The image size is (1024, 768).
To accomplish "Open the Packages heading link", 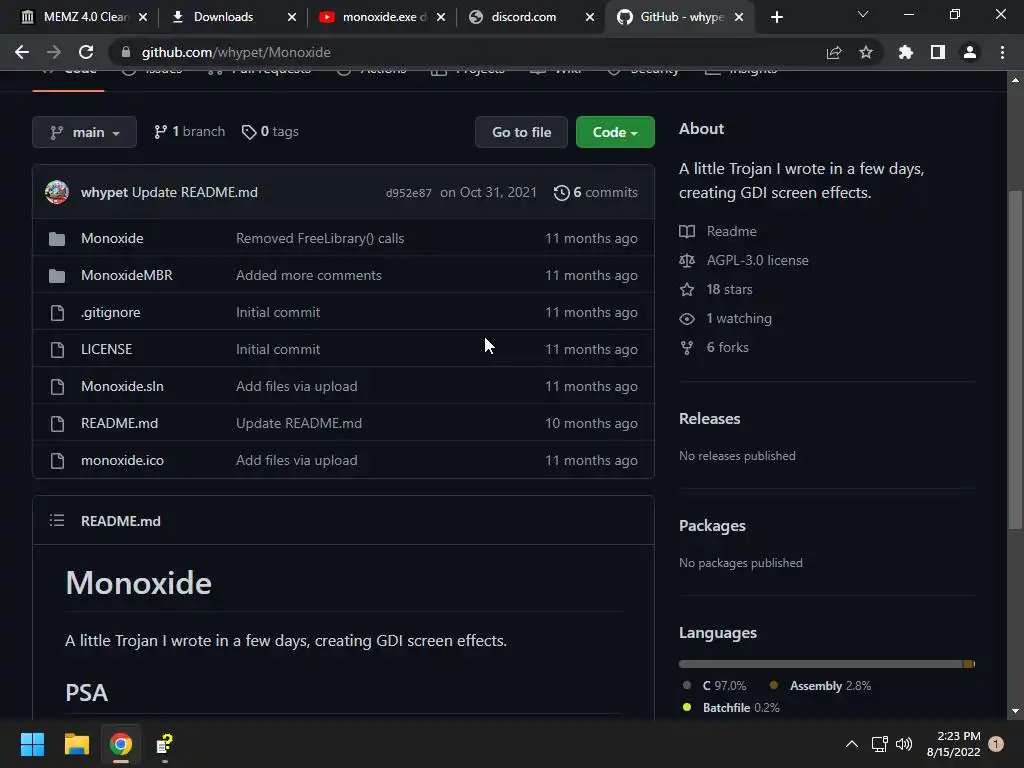I will click(x=712, y=526).
